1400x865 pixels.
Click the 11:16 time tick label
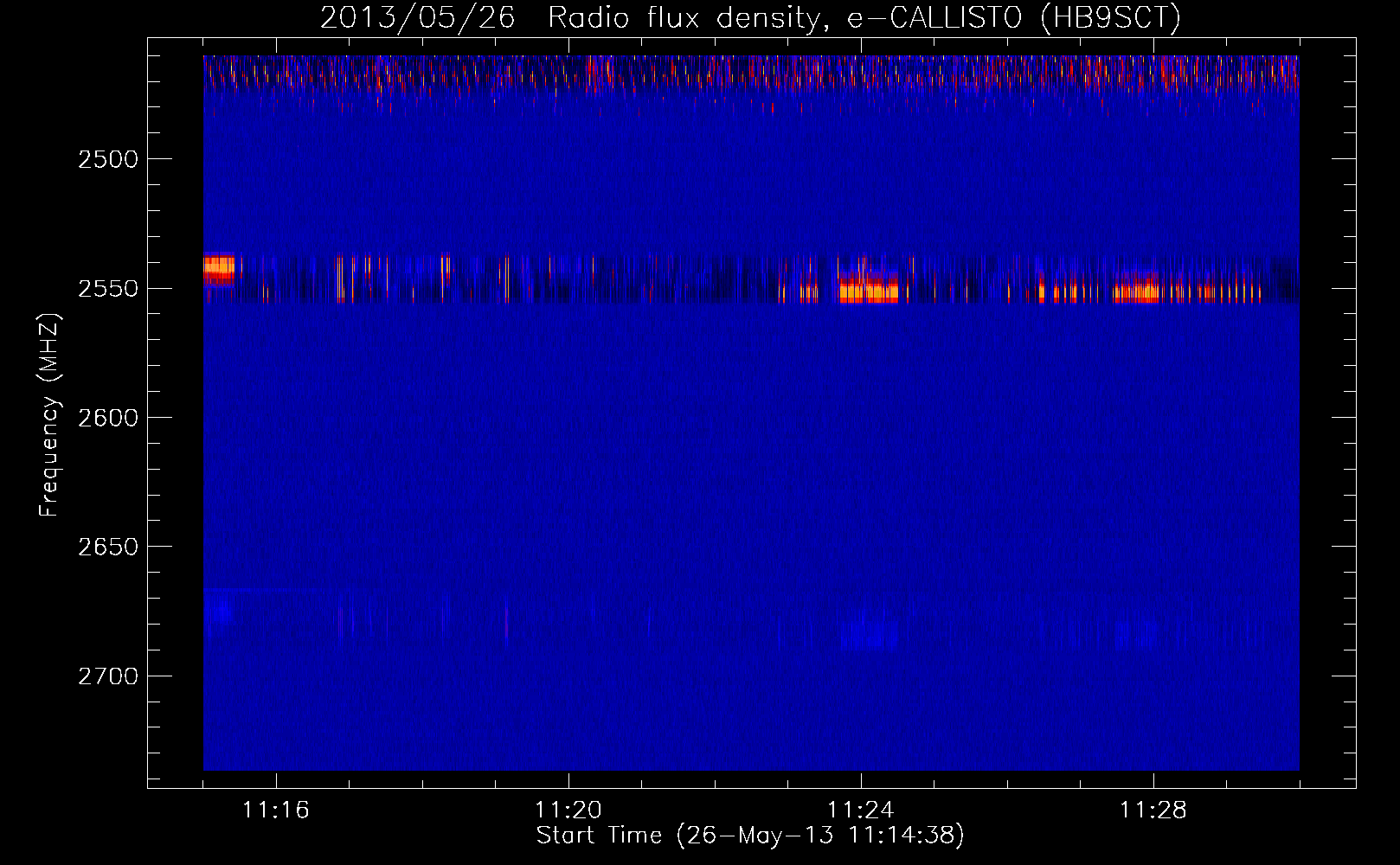(x=276, y=810)
